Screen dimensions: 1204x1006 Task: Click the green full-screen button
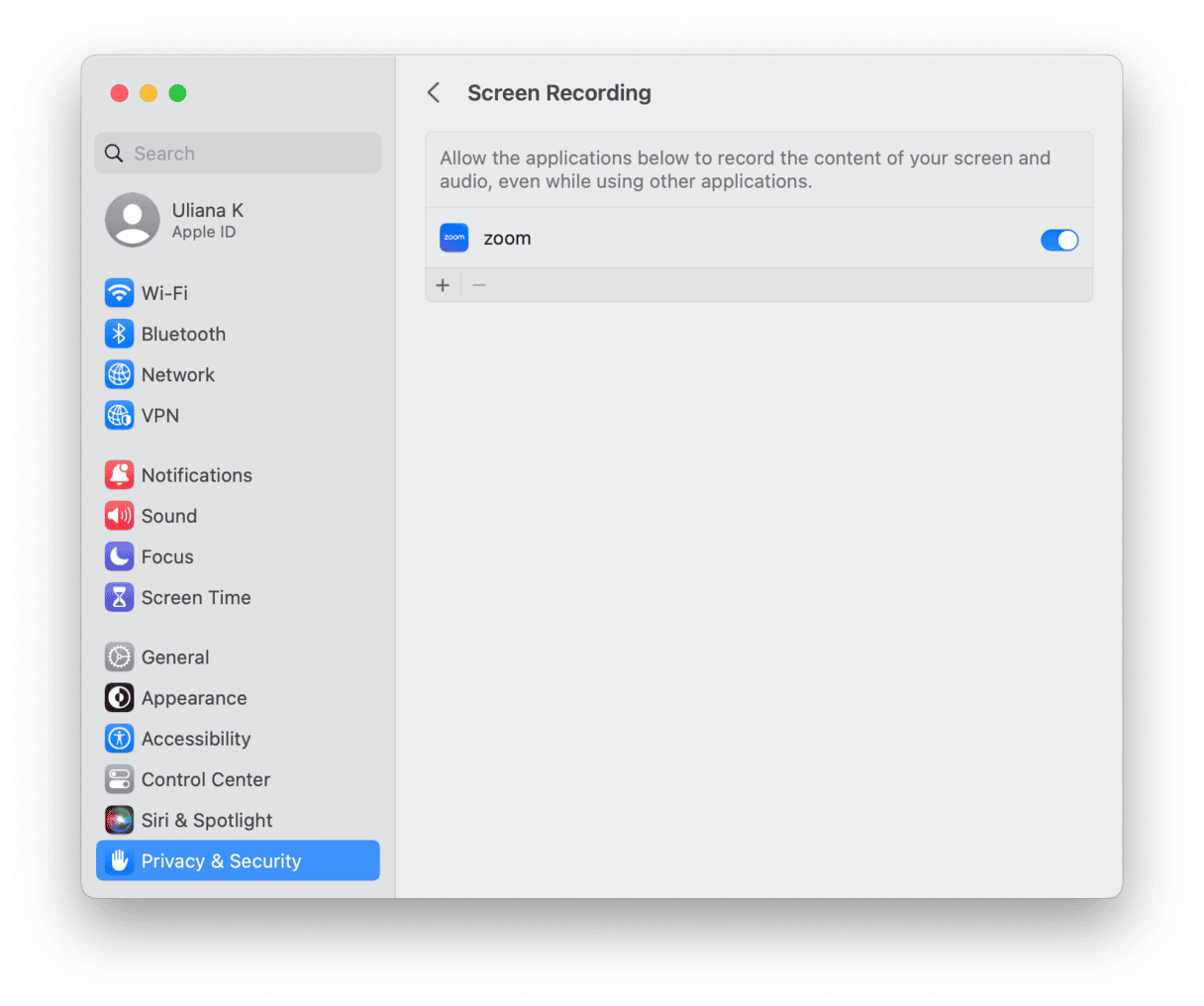177,93
